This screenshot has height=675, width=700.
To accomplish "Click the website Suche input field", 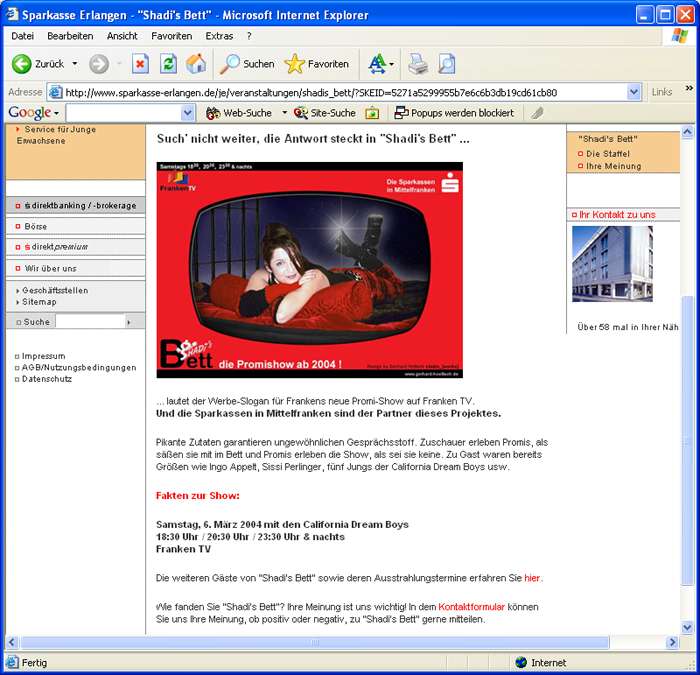I will pyautogui.click(x=90, y=321).
